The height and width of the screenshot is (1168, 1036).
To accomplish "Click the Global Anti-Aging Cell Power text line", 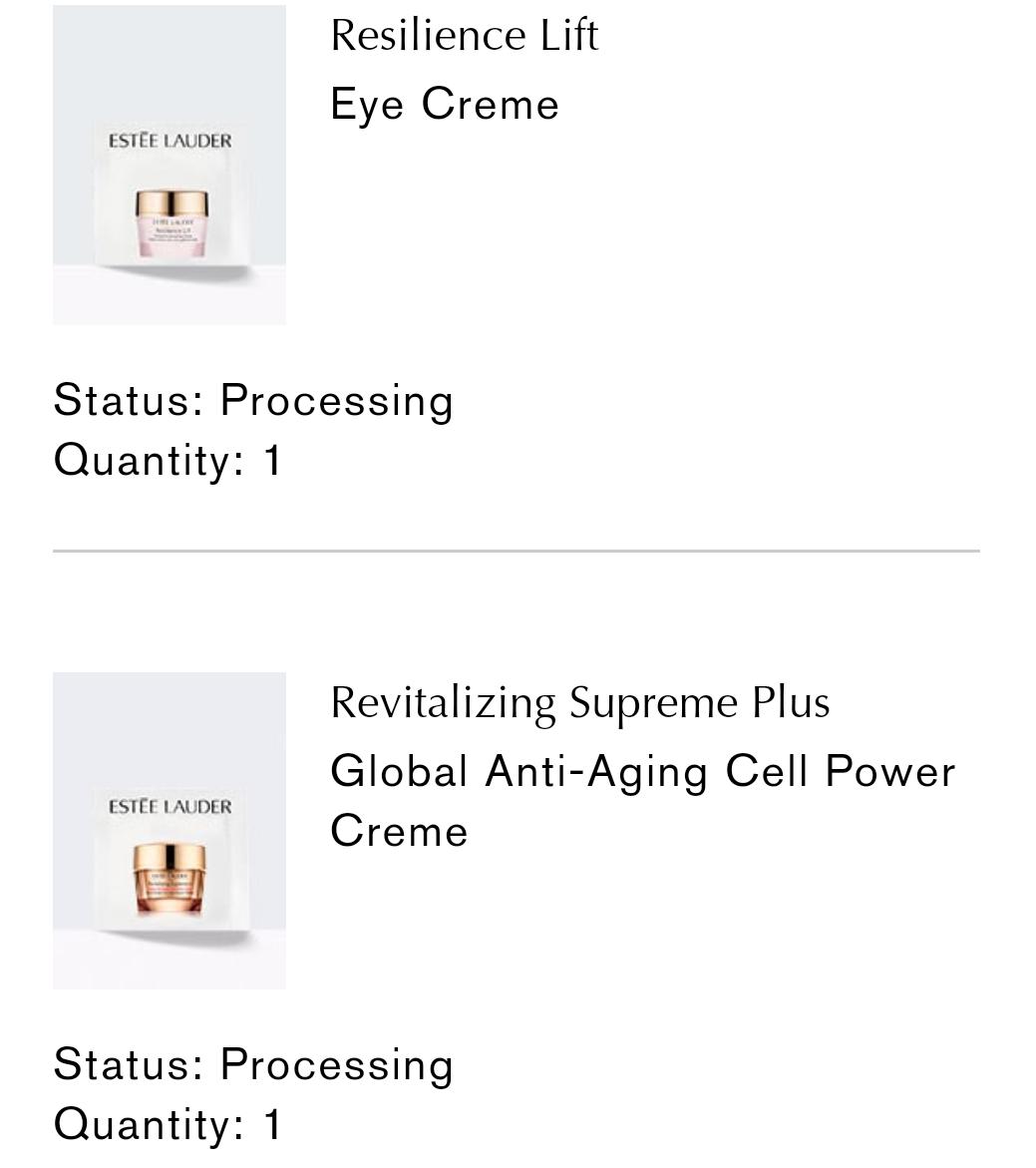I will (642, 772).
